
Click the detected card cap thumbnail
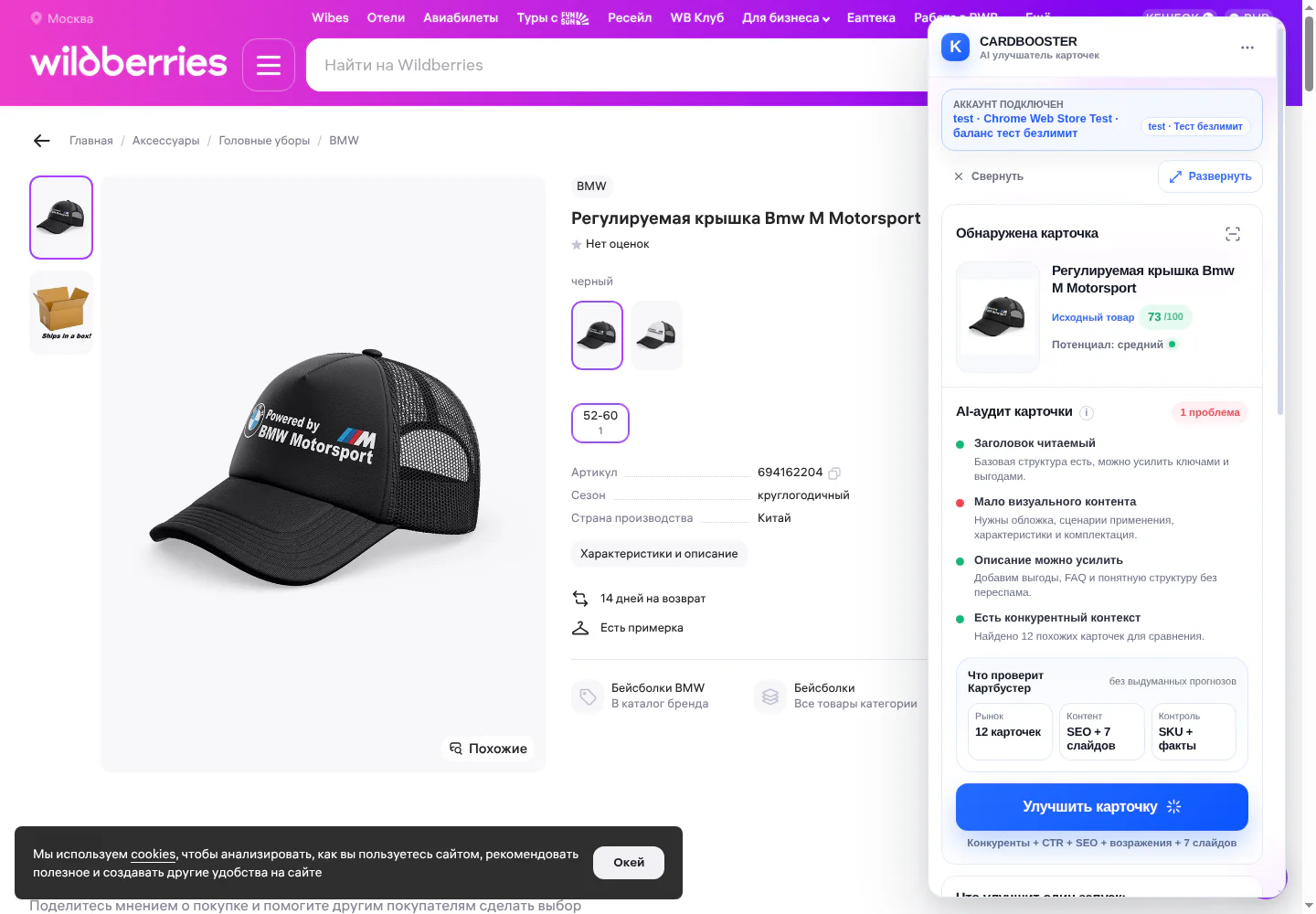(998, 317)
